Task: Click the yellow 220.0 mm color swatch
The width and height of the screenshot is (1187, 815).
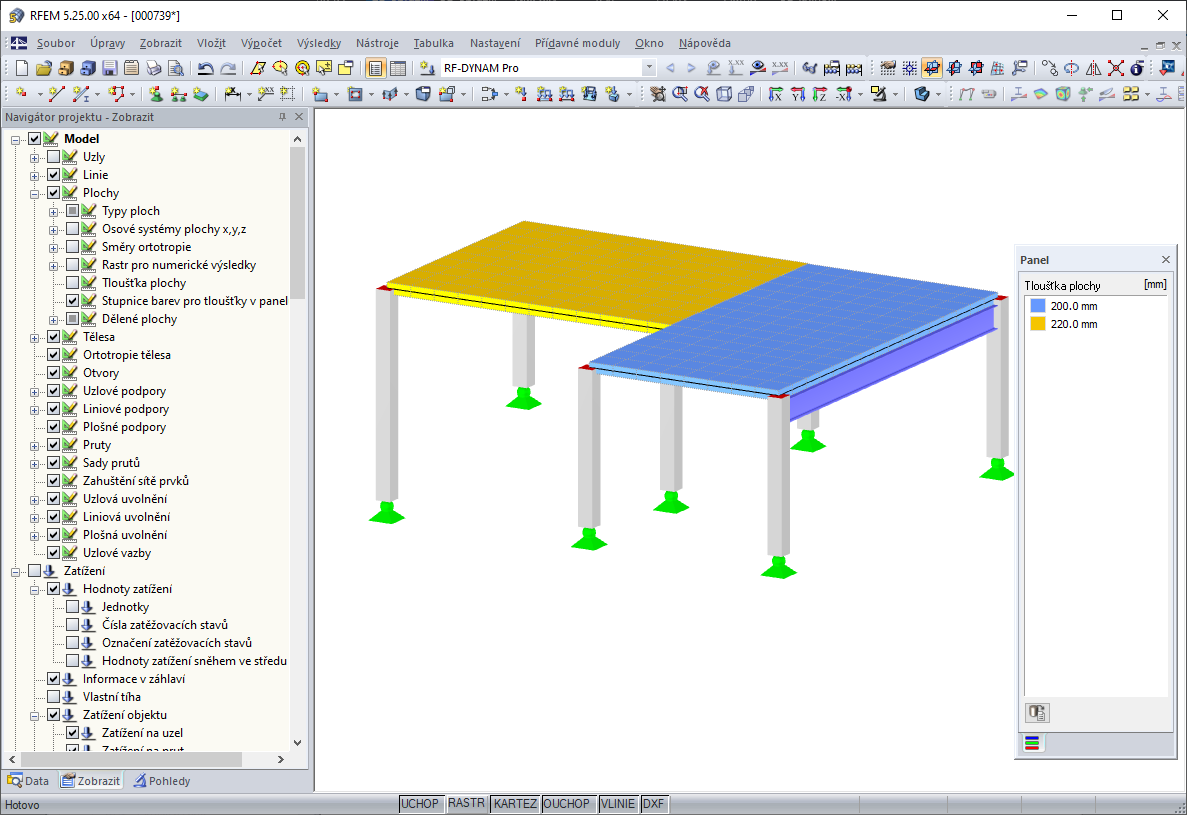Action: (x=1038, y=324)
